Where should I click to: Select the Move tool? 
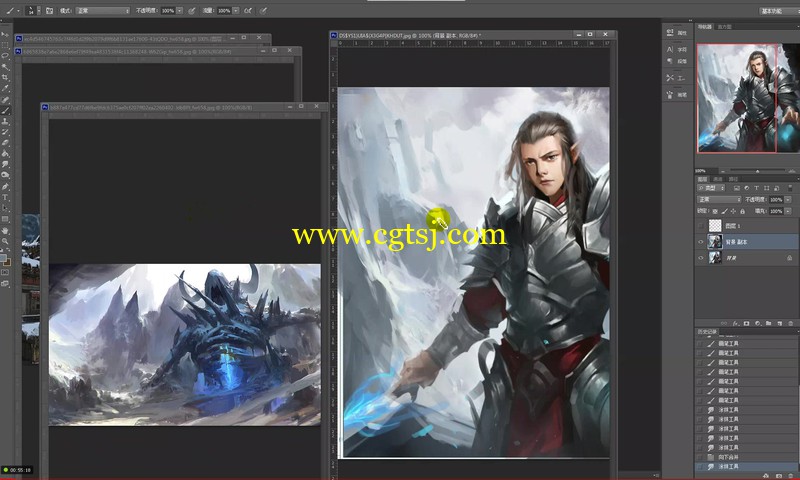click(x=5, y=34)
